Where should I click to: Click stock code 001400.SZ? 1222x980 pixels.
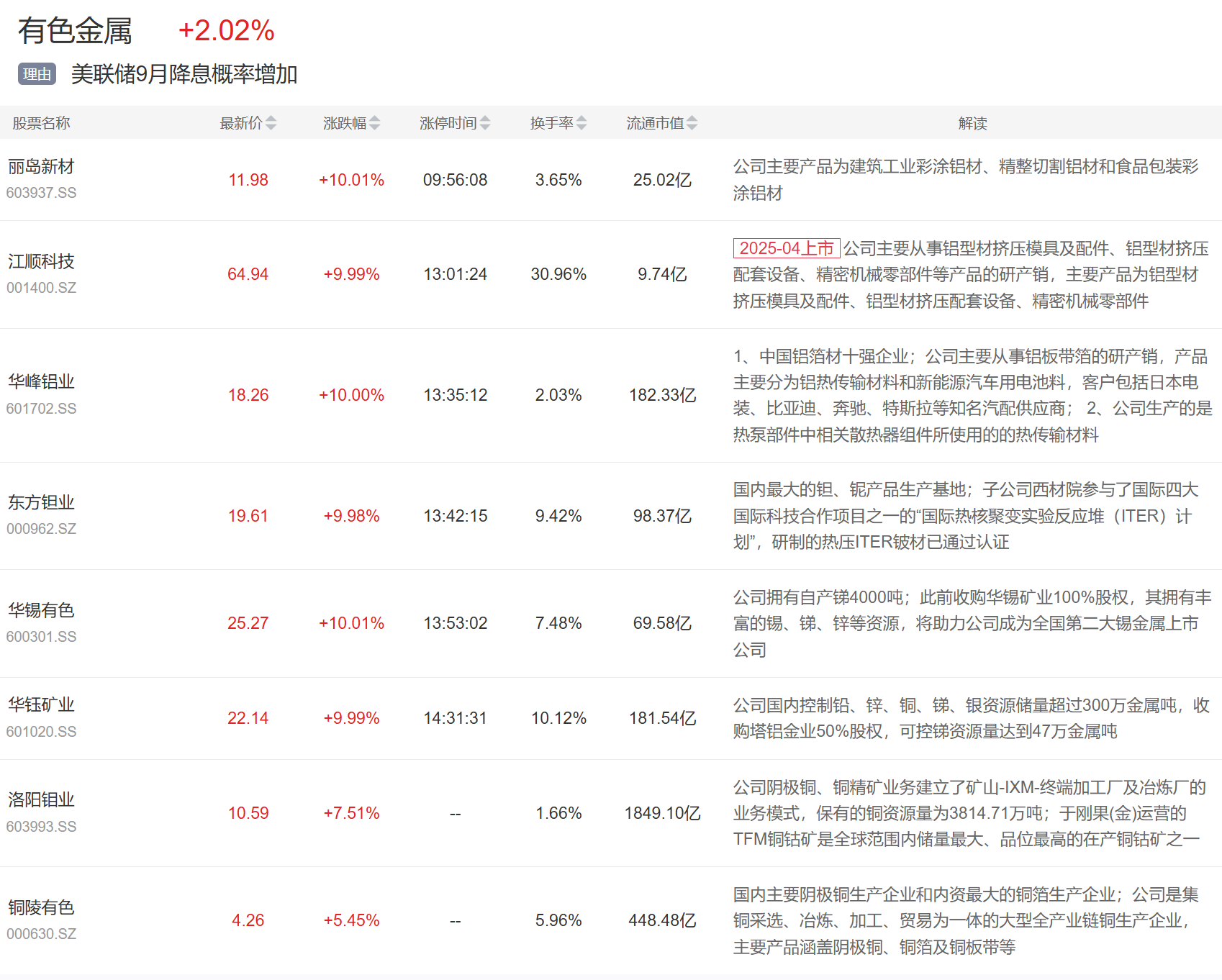[41, 288]
